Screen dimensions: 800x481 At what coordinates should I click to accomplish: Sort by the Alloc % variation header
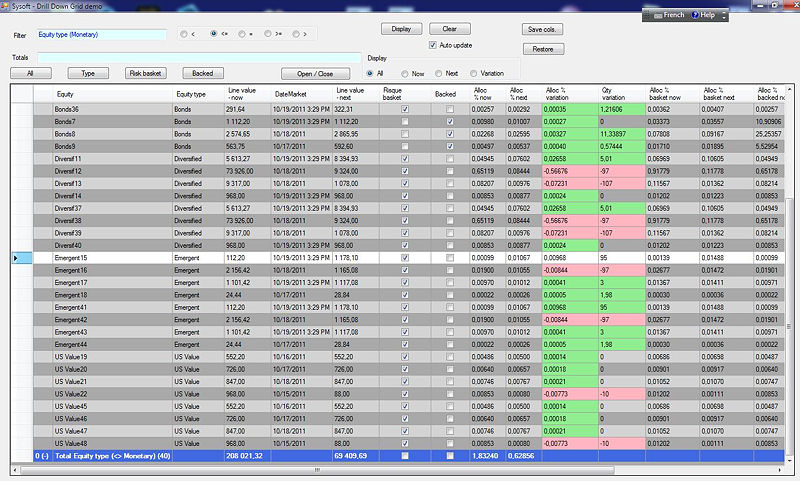[x=570, y=94]
